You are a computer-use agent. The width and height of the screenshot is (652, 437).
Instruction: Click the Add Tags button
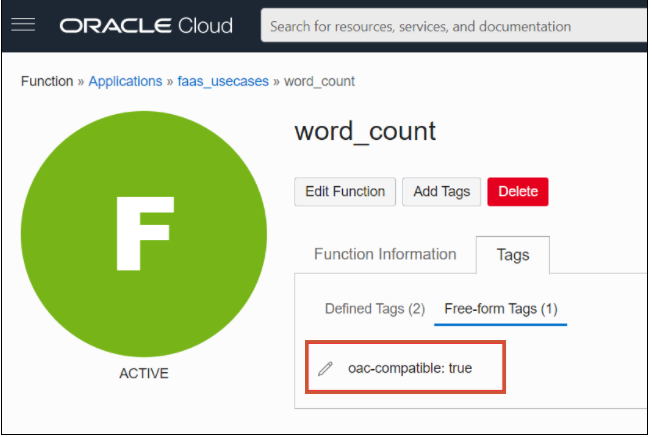(442, 192)
